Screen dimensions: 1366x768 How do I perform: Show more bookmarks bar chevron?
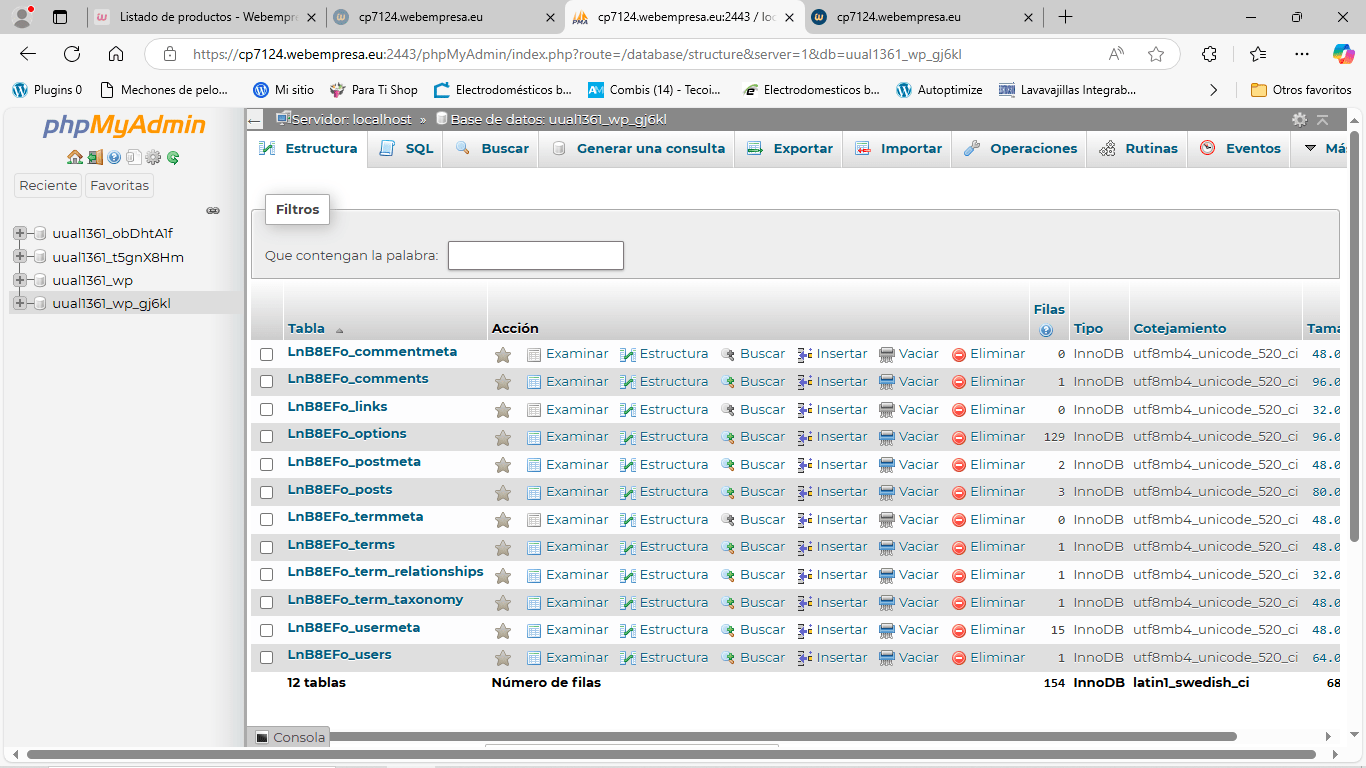pos(1213,90)
